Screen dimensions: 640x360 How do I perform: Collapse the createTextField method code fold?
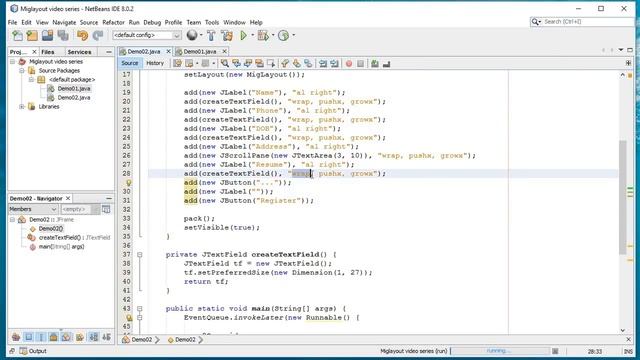[x=140, y=255]
